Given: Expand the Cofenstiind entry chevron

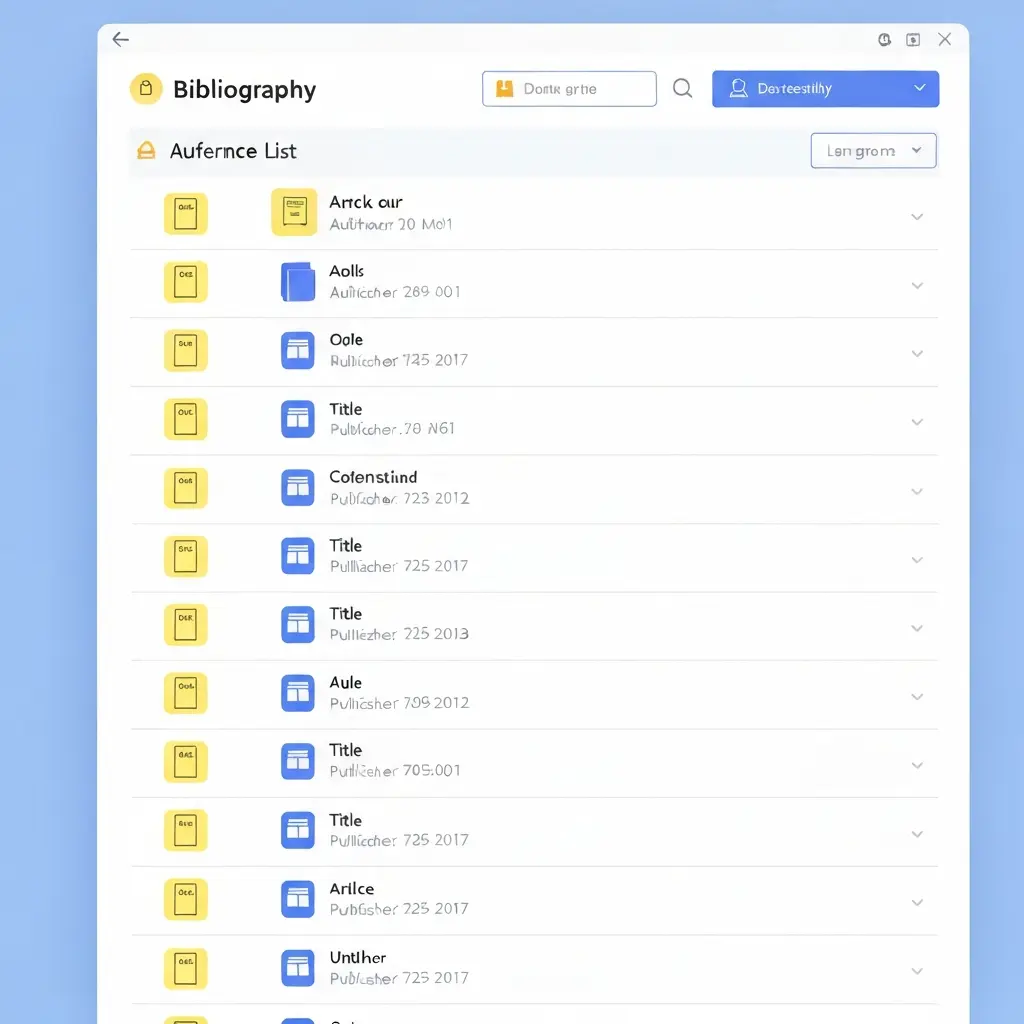Looking at the screenshot, I should 916,491.
